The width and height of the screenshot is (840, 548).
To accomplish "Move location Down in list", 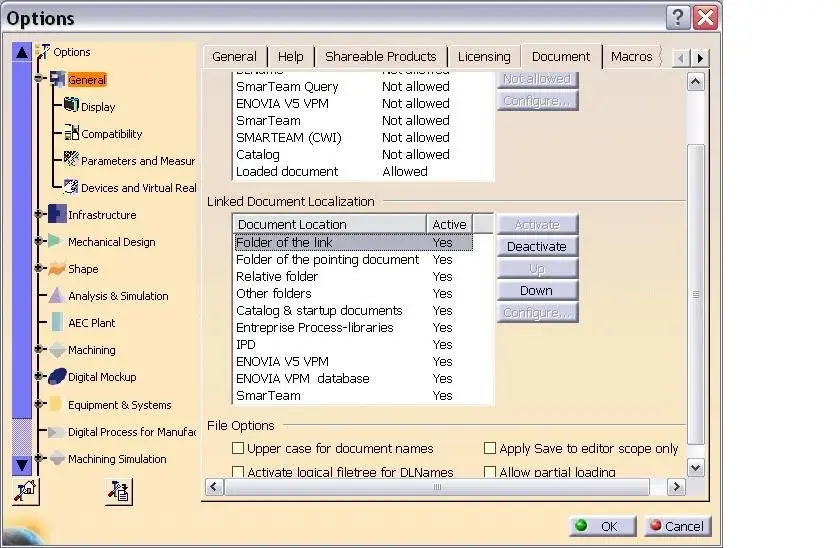I will click(537, 290).
